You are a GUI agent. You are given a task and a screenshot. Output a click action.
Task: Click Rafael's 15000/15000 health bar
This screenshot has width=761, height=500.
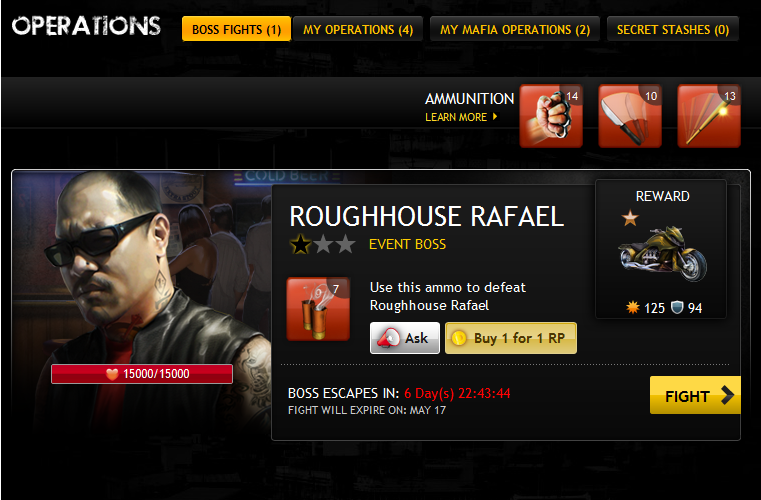142,374
